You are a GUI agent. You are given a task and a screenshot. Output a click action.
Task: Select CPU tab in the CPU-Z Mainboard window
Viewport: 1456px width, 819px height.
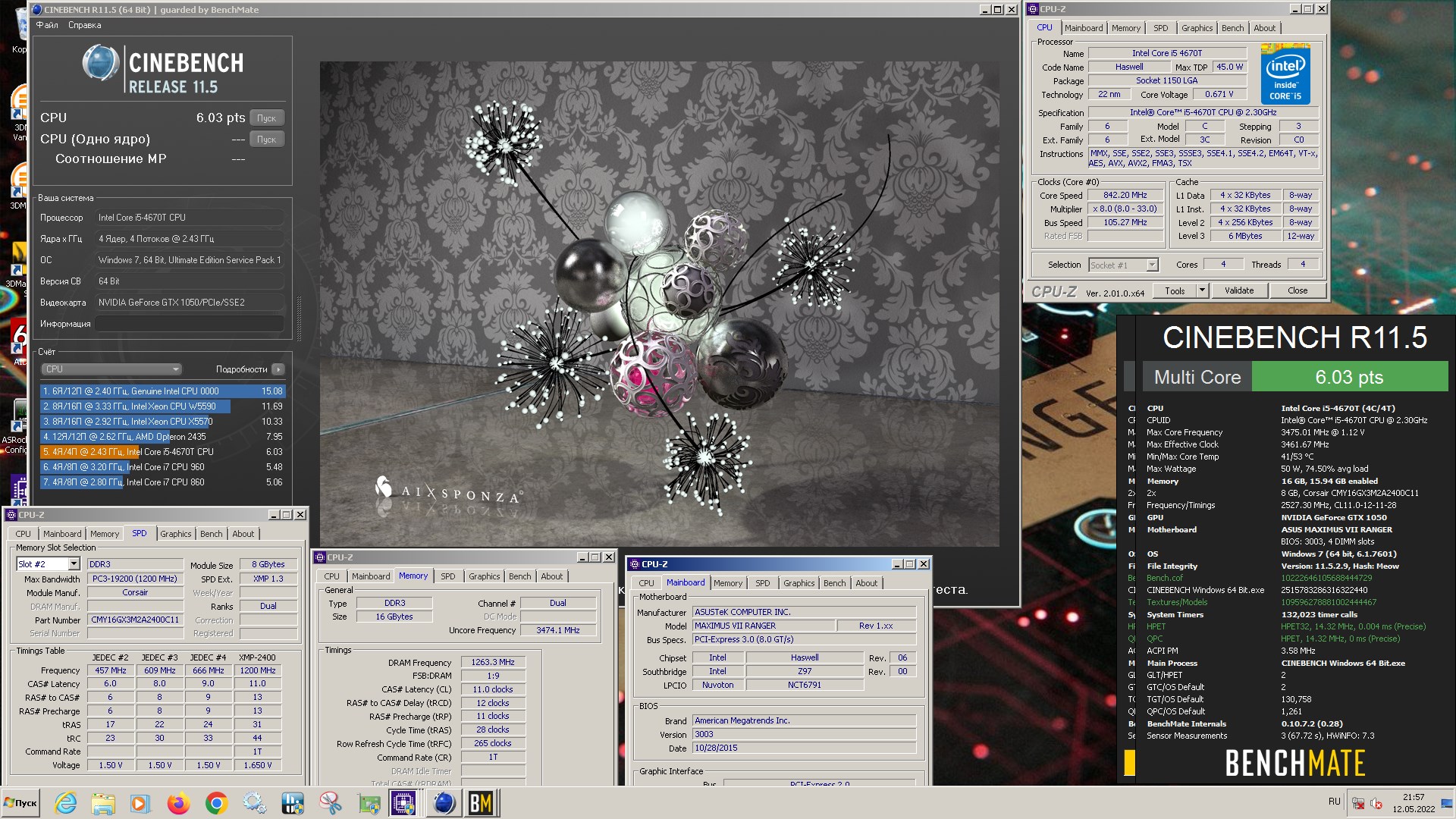[x=646, y=583]
